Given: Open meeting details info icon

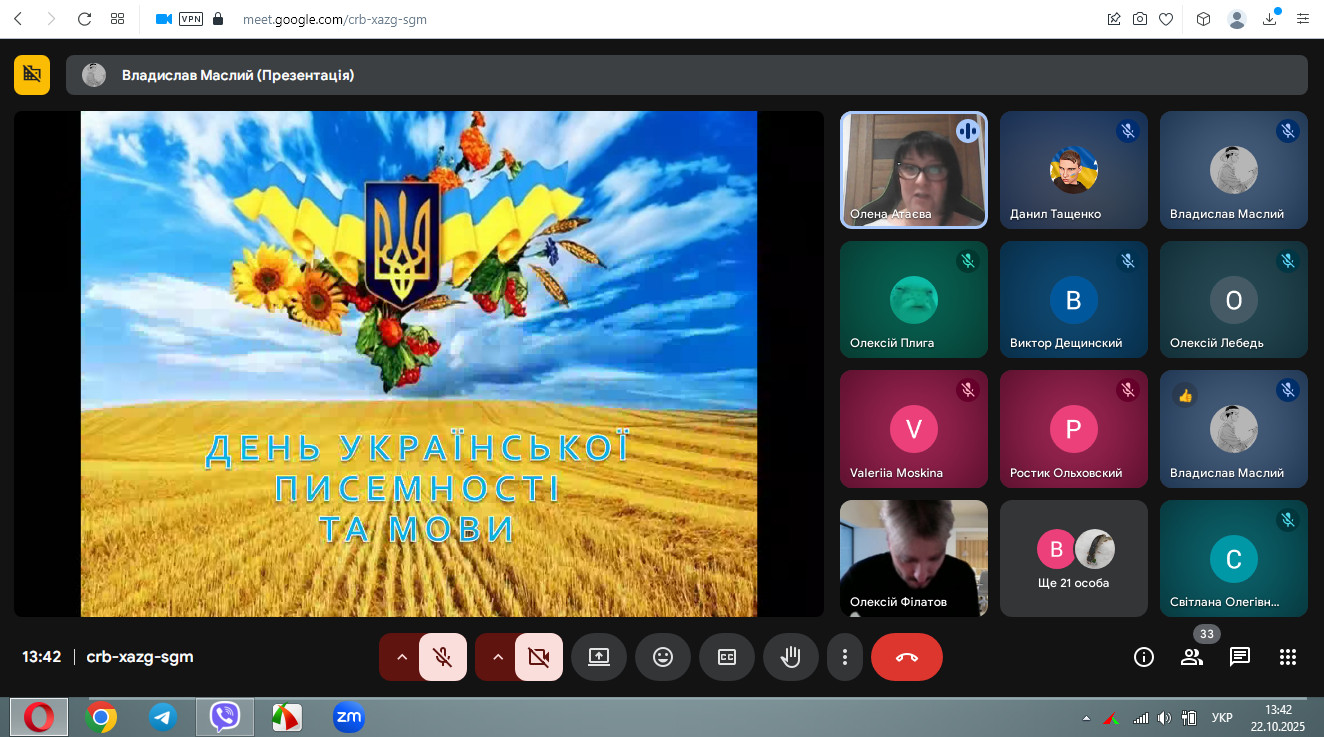Looking at the screenshot, I should click(1144, 657).
